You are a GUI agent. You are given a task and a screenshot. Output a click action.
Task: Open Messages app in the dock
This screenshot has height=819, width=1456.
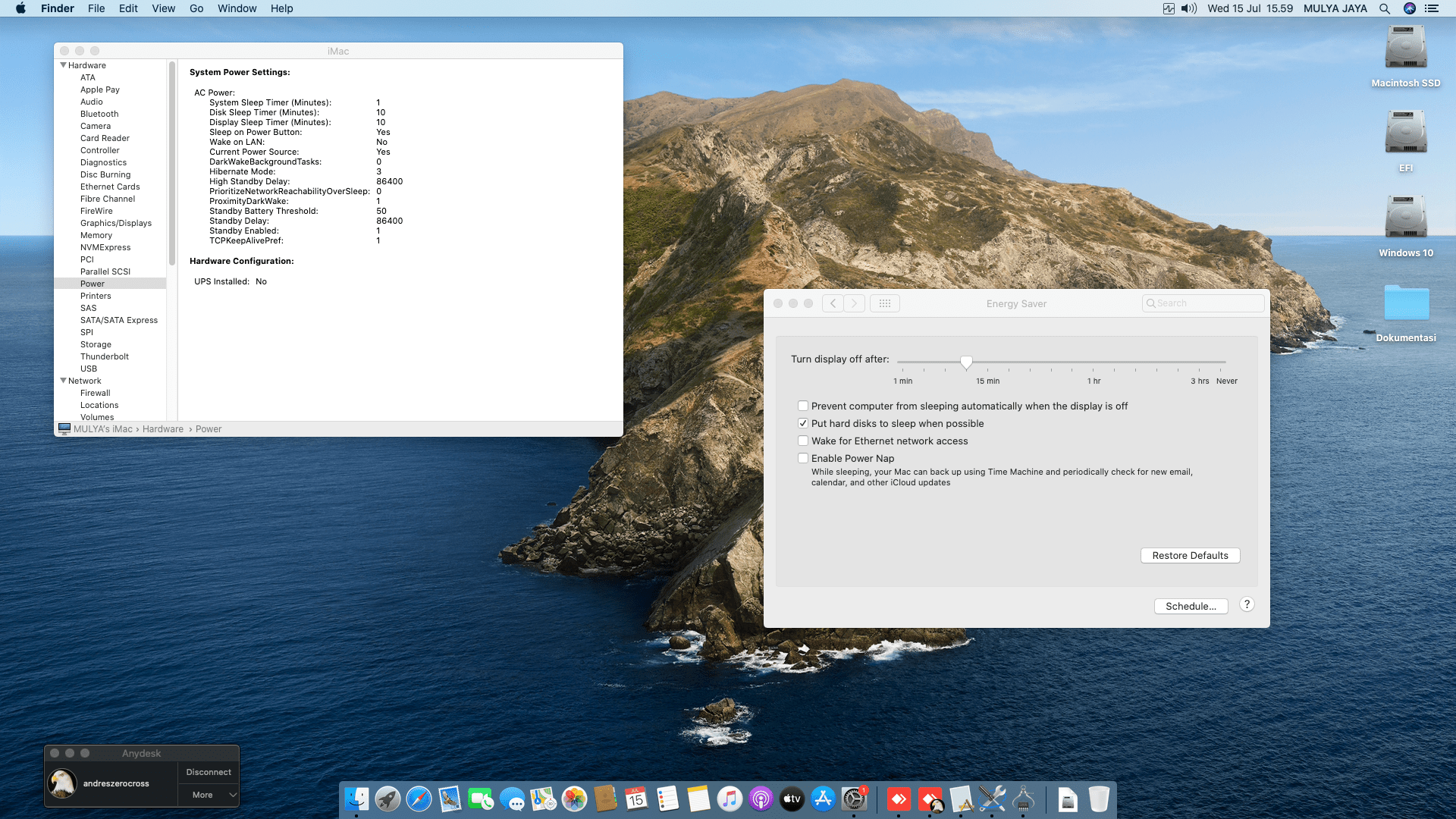512,799
